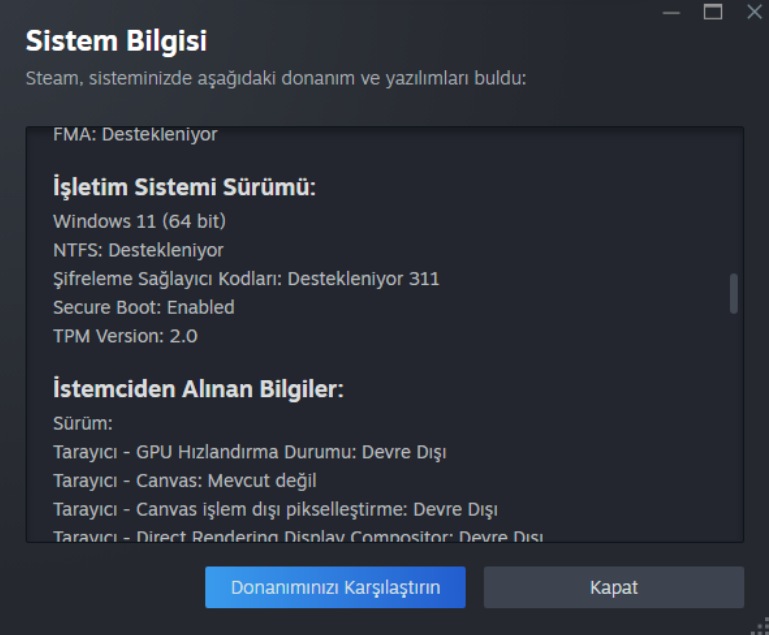The width and height of the screenshot is (769, 635).
Task: Click the Secure Boot: Enabled line
Action: 144,307
